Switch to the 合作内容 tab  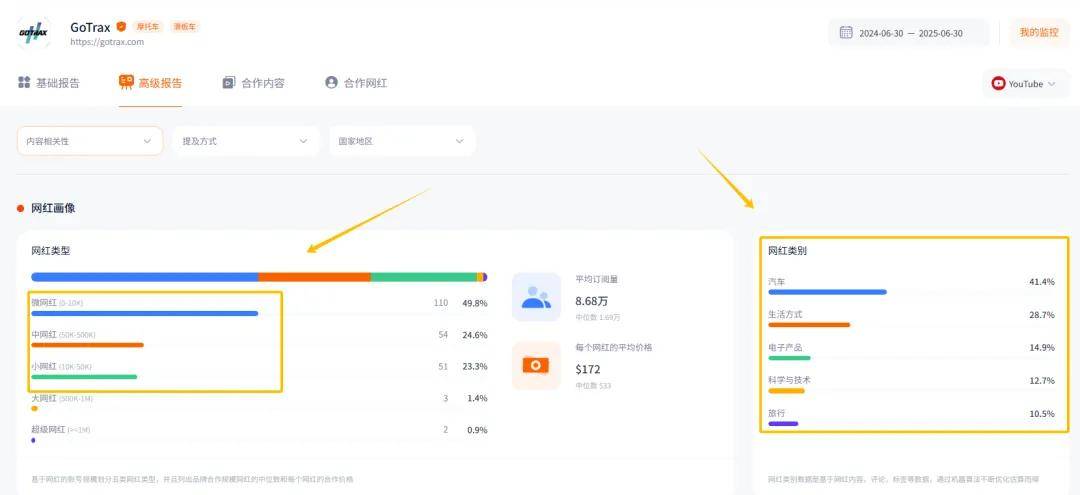[x=253, y=83]
